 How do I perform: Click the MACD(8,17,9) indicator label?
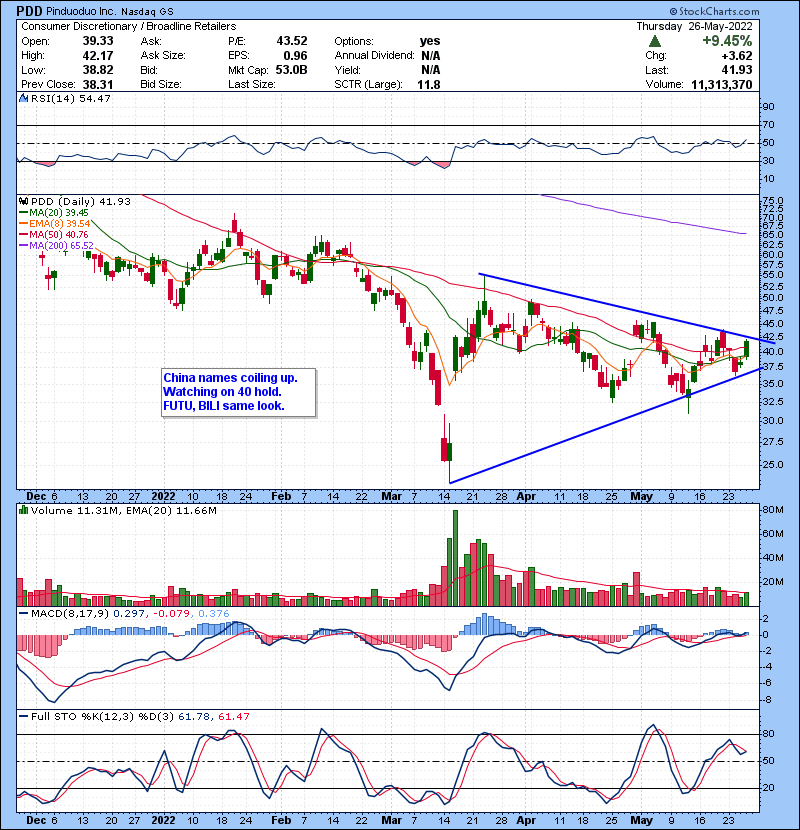click(x=70, y=614)
